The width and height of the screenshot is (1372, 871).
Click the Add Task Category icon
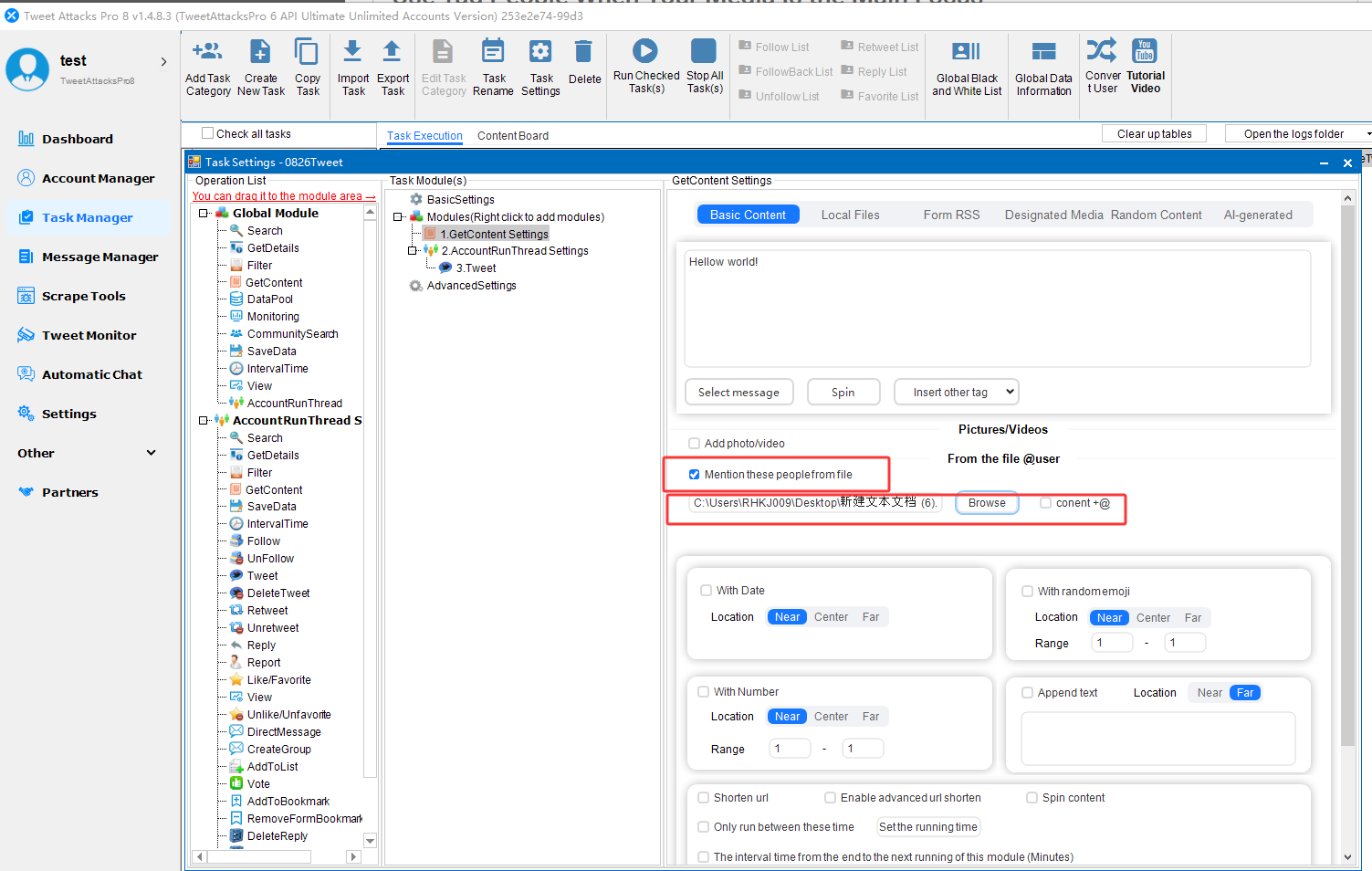[207, 51]
